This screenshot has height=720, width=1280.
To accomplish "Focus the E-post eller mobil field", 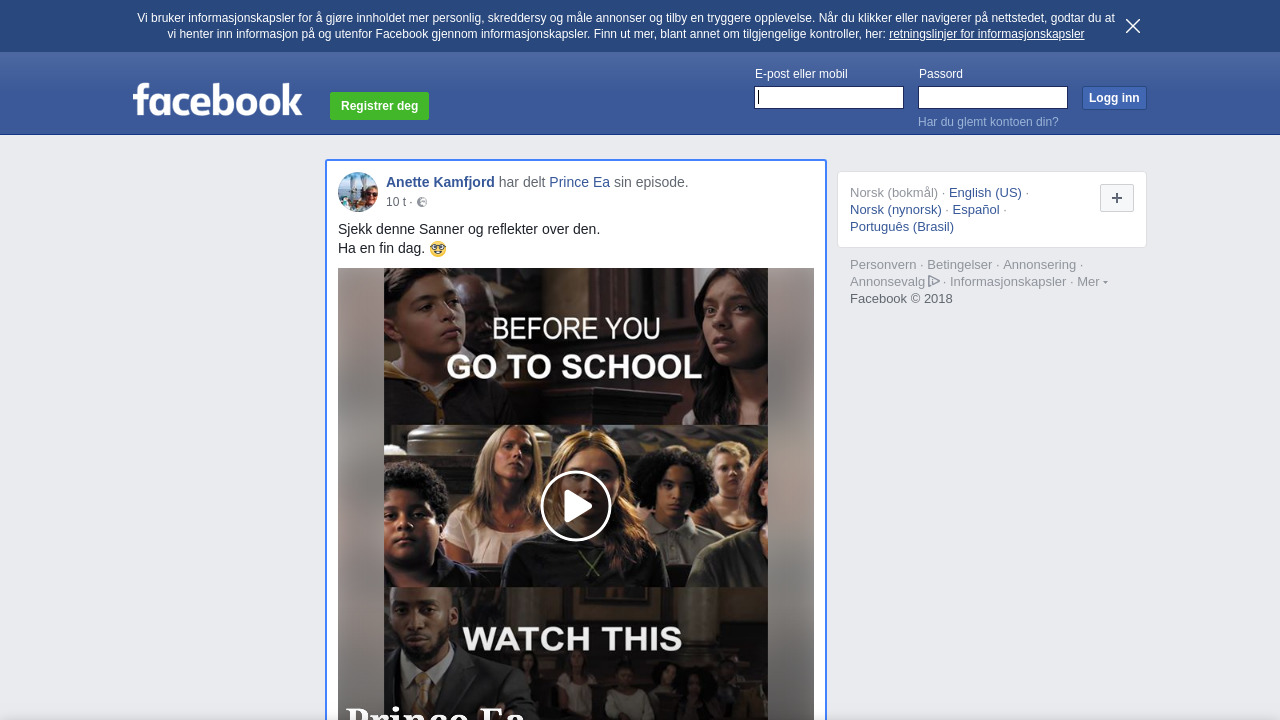I will pyautogui.click(x=829, y=97).
